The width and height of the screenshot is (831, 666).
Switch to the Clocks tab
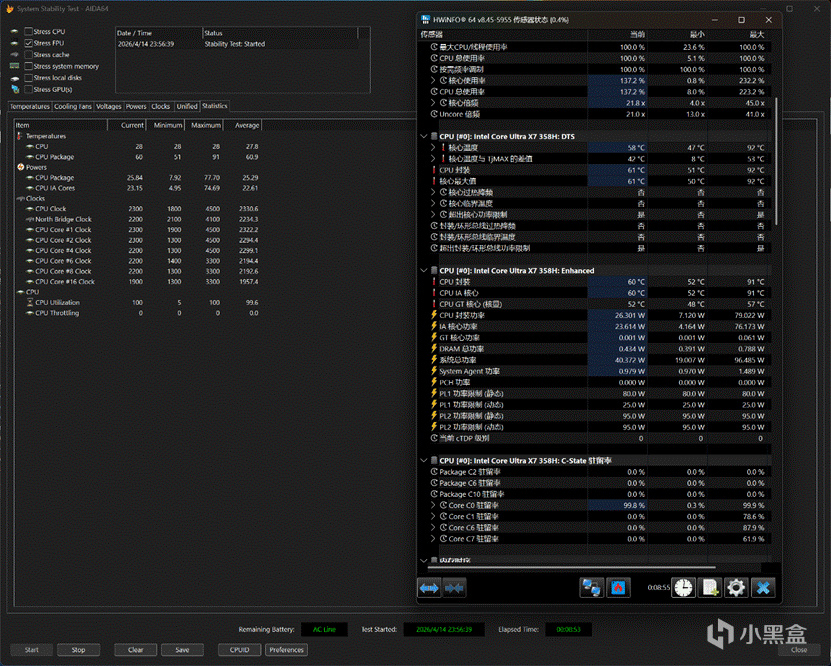(x=161, y=106)
